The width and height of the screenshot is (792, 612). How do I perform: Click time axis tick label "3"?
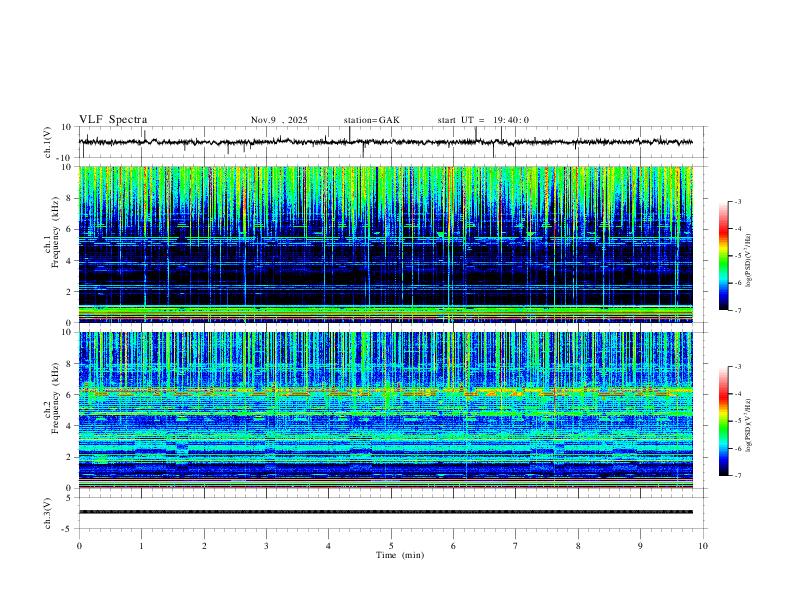click(x=266, y=546)
